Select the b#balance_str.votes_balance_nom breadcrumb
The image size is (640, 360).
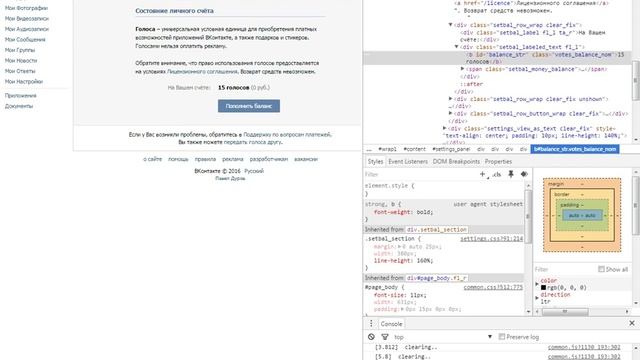[575, 149]
